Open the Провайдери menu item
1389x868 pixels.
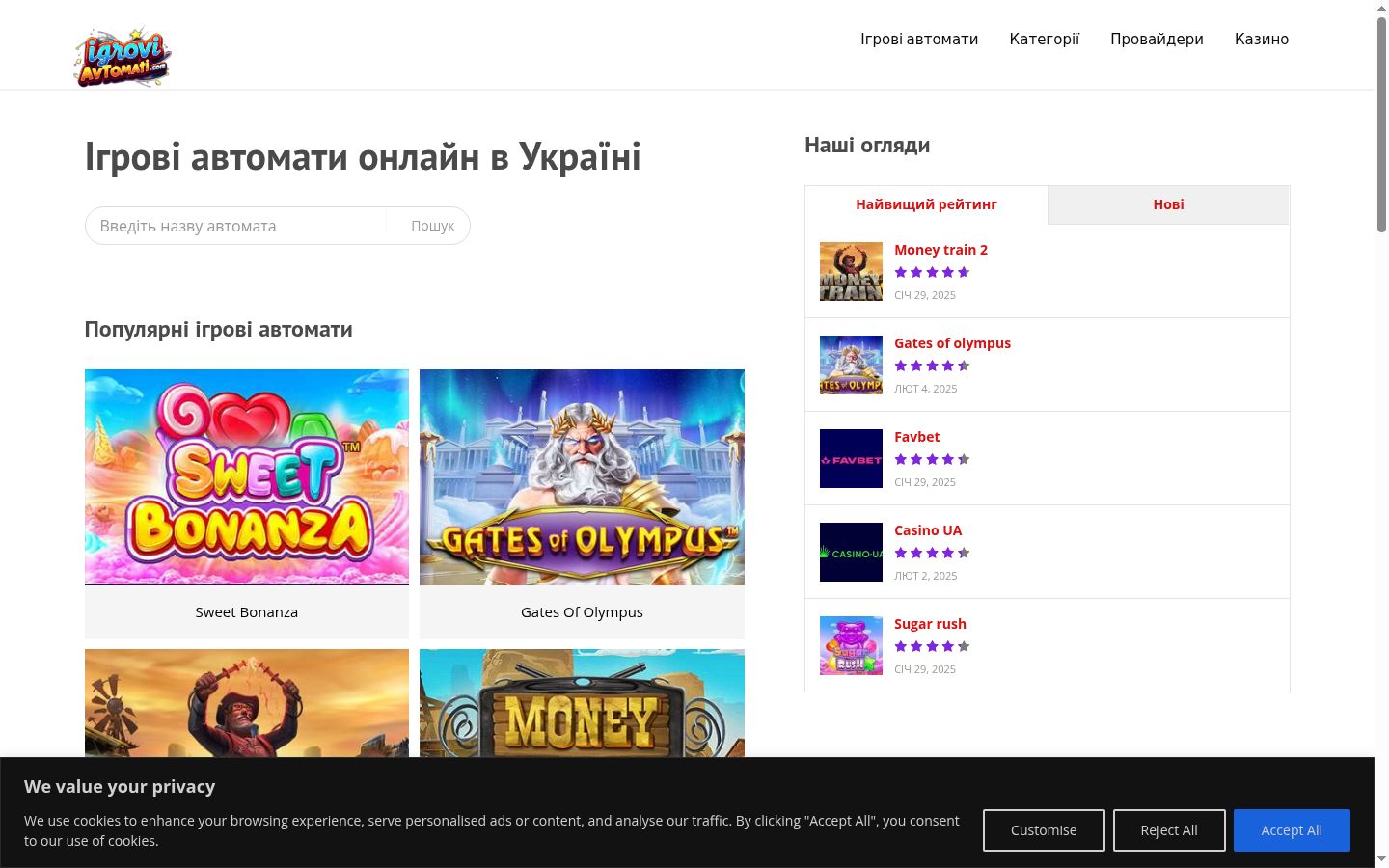1157,39
